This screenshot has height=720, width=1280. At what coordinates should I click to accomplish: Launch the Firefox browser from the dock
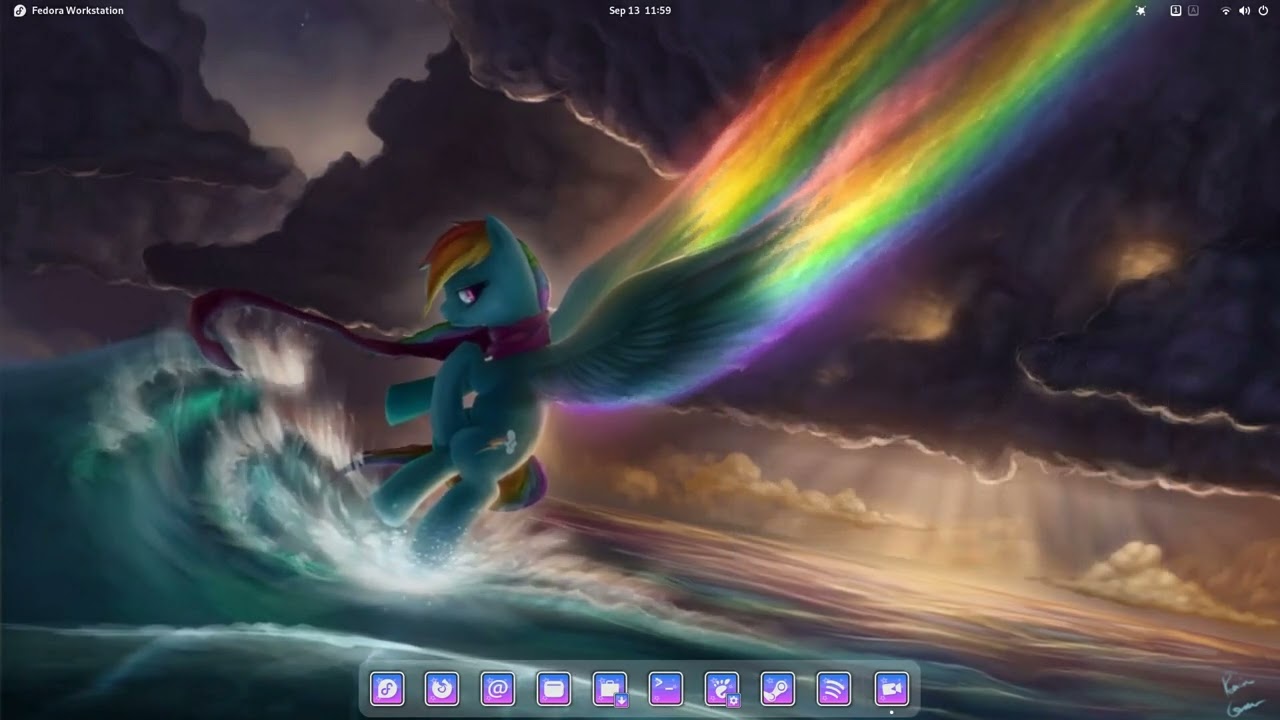tap(442, 688)
